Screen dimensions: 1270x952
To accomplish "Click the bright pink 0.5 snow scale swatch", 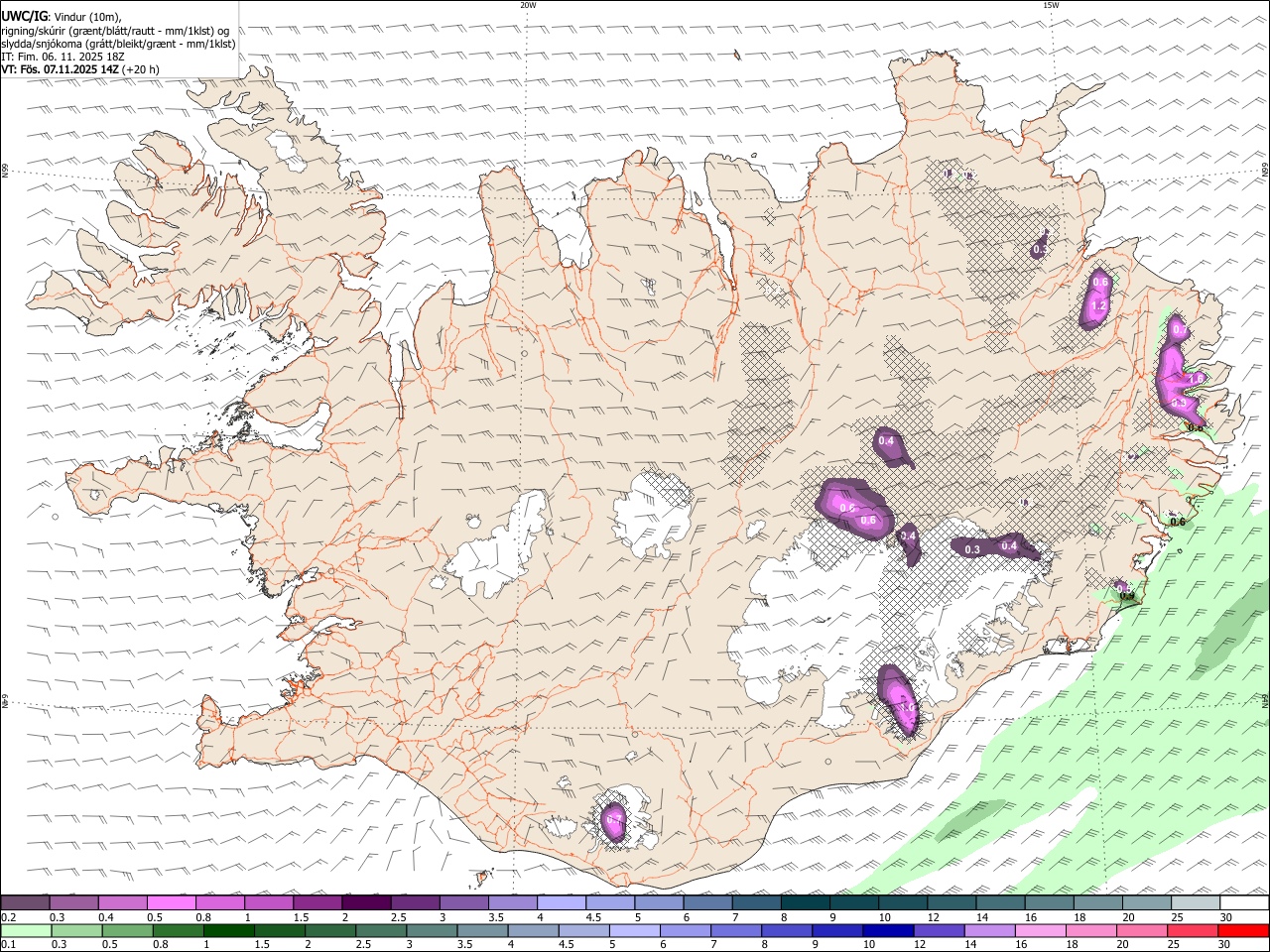I will point(170,903).
